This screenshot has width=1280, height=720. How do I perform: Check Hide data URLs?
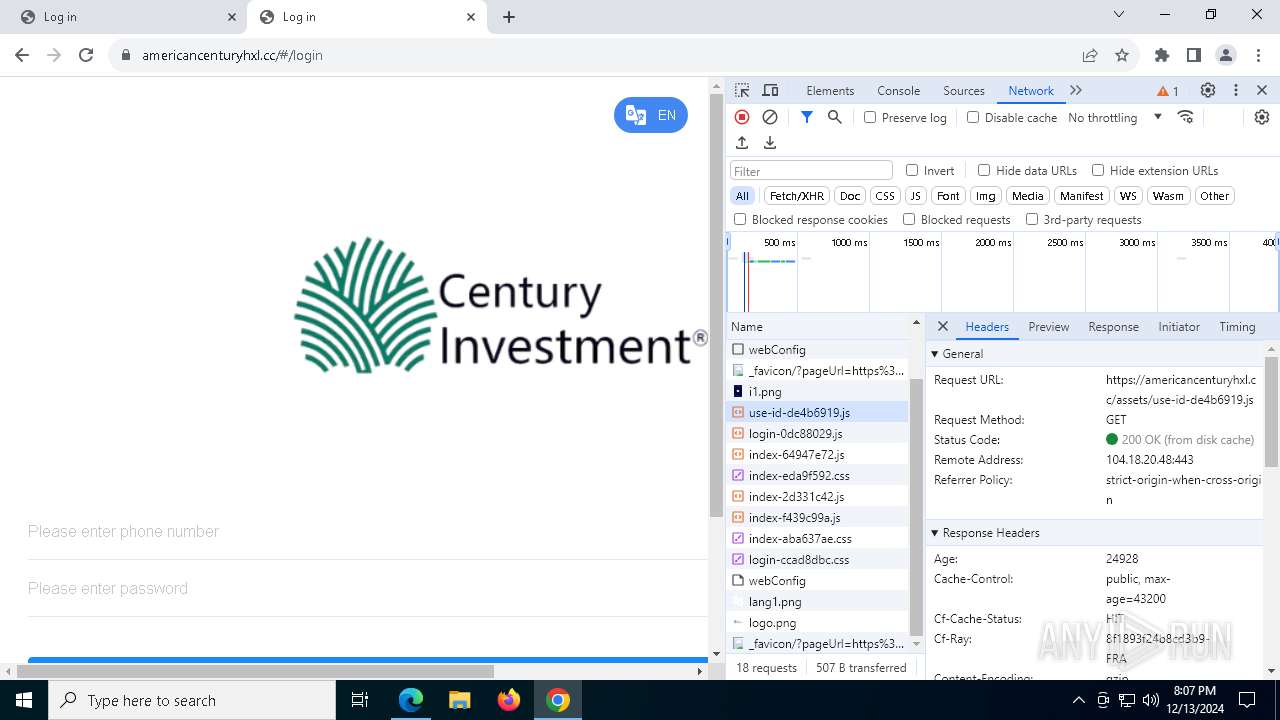pos(984,170)
